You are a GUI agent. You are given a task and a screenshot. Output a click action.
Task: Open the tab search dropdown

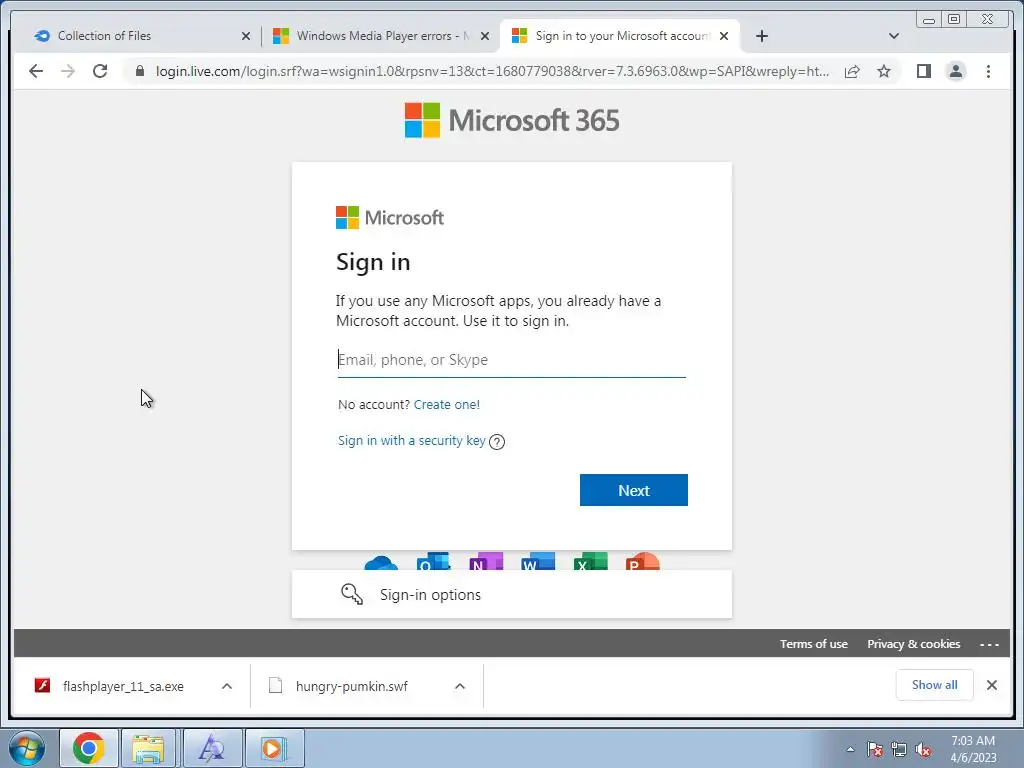coord(894,36)
